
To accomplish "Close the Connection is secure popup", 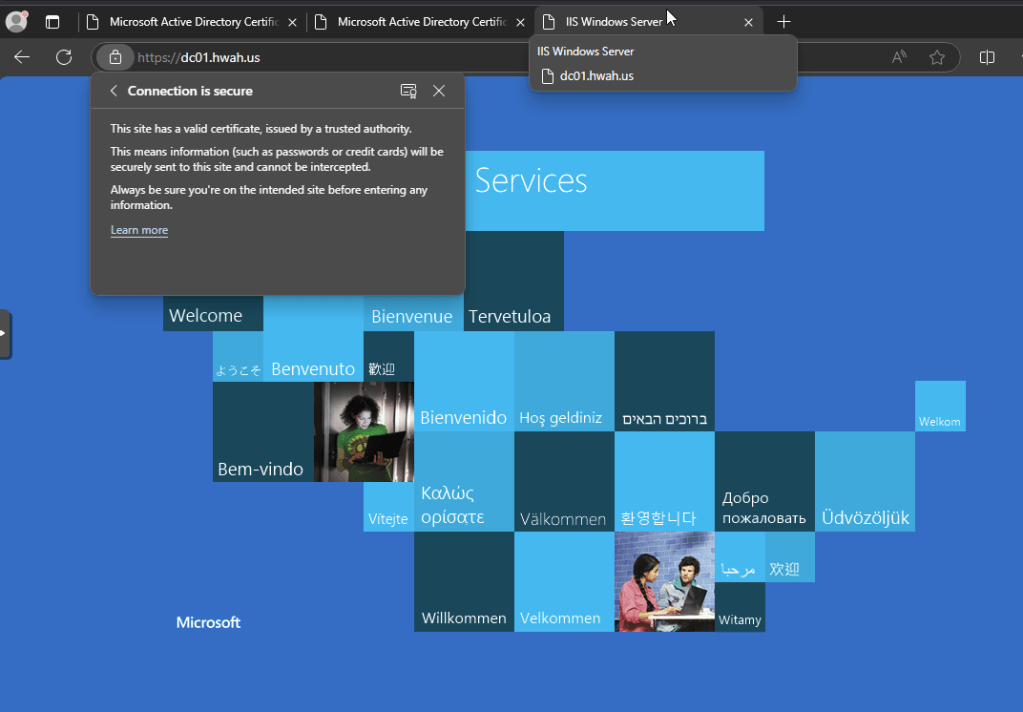I will (x=439, y=91).
